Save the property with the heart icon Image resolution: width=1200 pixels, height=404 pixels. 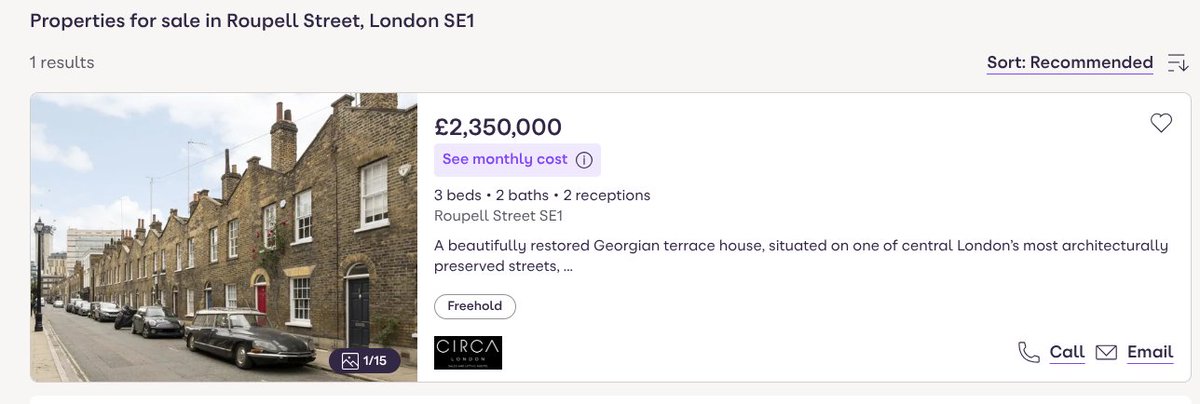(1160, 124)
